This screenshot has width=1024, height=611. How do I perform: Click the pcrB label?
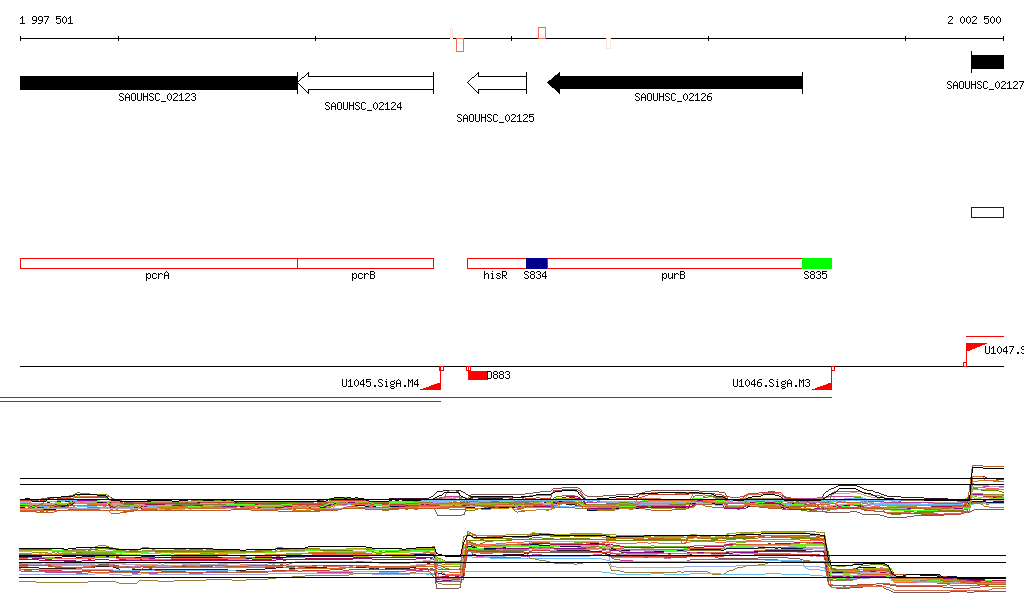(363, 275)
